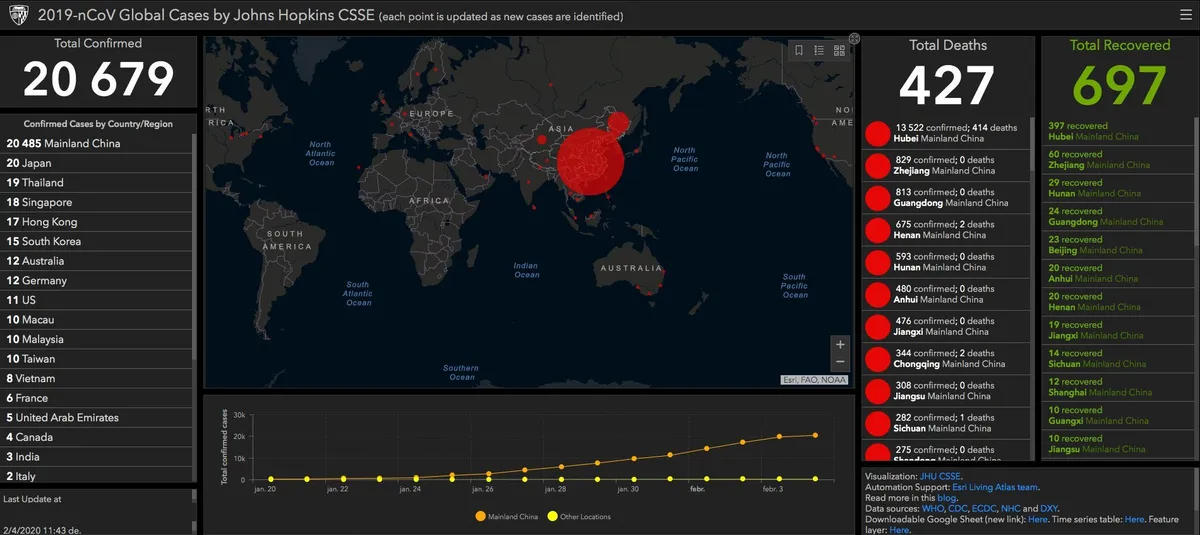Open the WHO data source link

pyautogui.click(x=932, y=509)
